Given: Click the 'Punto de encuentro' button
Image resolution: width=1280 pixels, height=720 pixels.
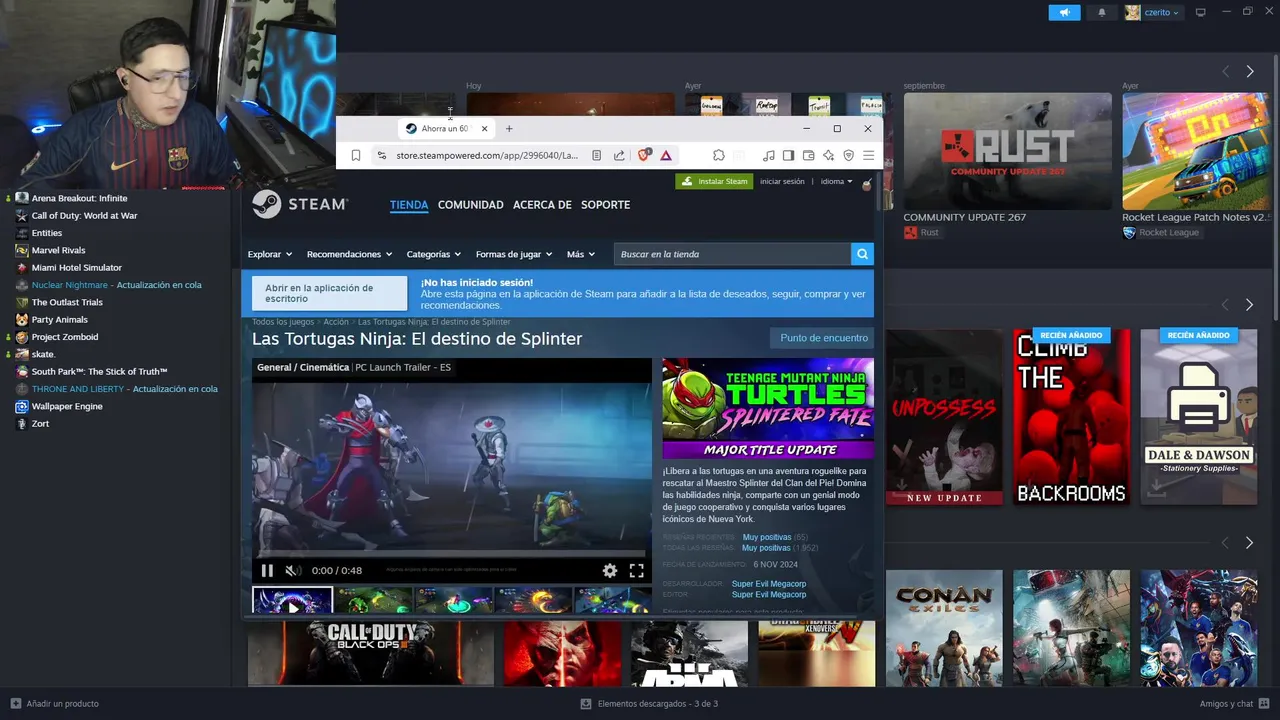Looking at the screenshot, I should [824, 338].
